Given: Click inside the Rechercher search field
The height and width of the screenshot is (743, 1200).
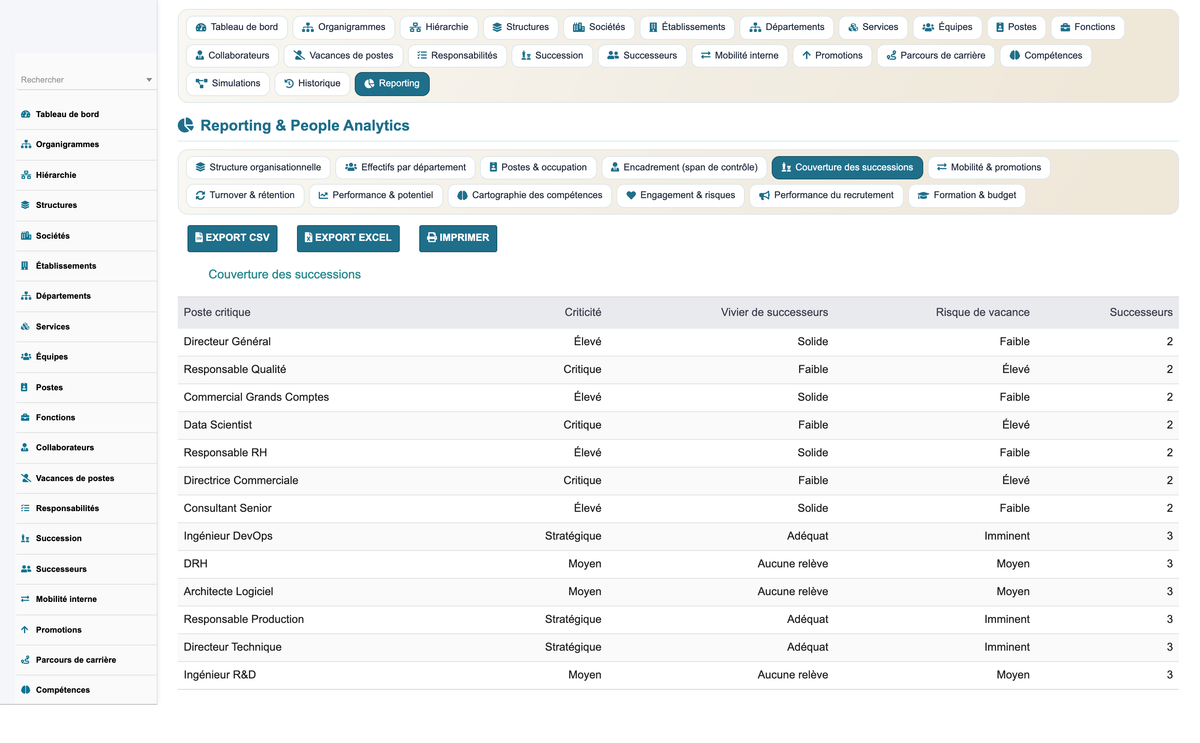Looking at the screenshot, I should click(86, 80).
